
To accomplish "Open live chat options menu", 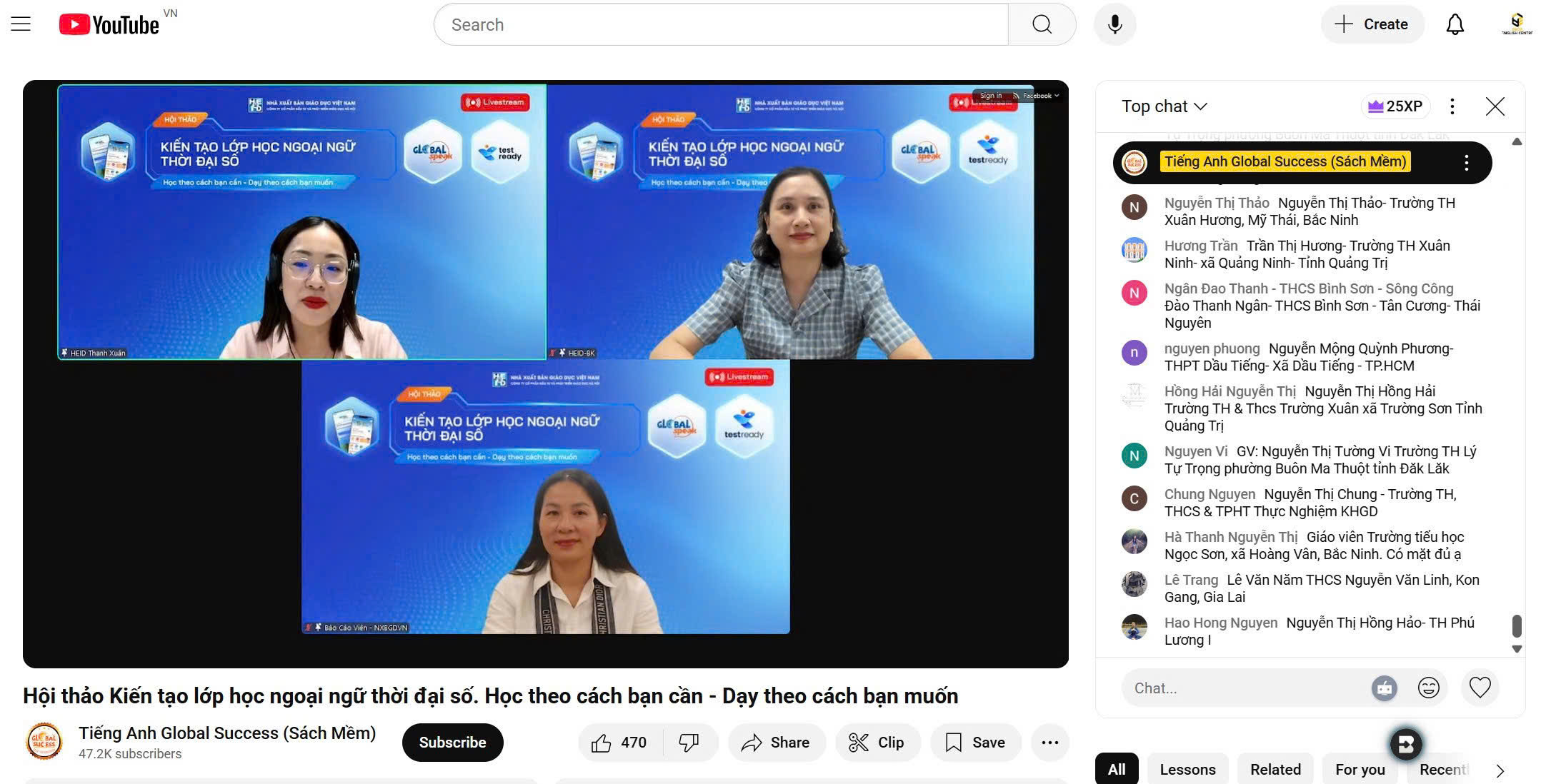I will coord(1452,106).
